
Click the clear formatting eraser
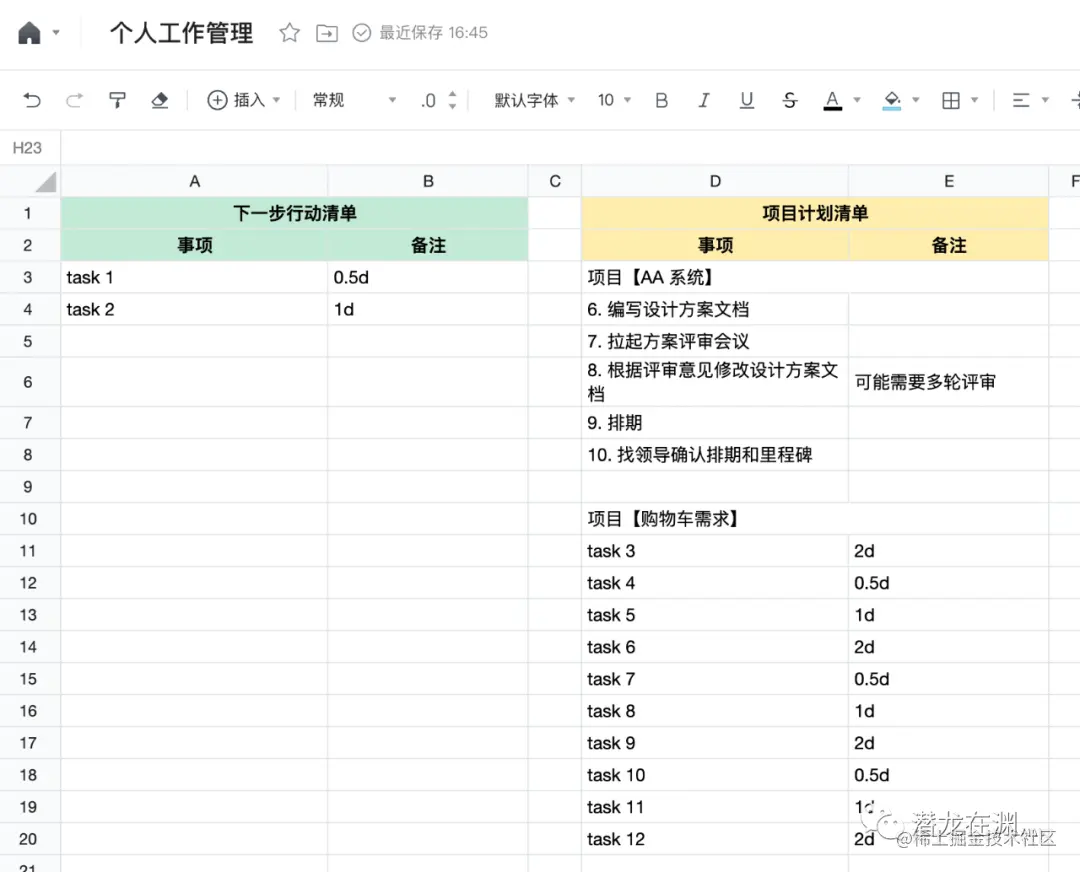pyautogui.click(x=160, y=101)
